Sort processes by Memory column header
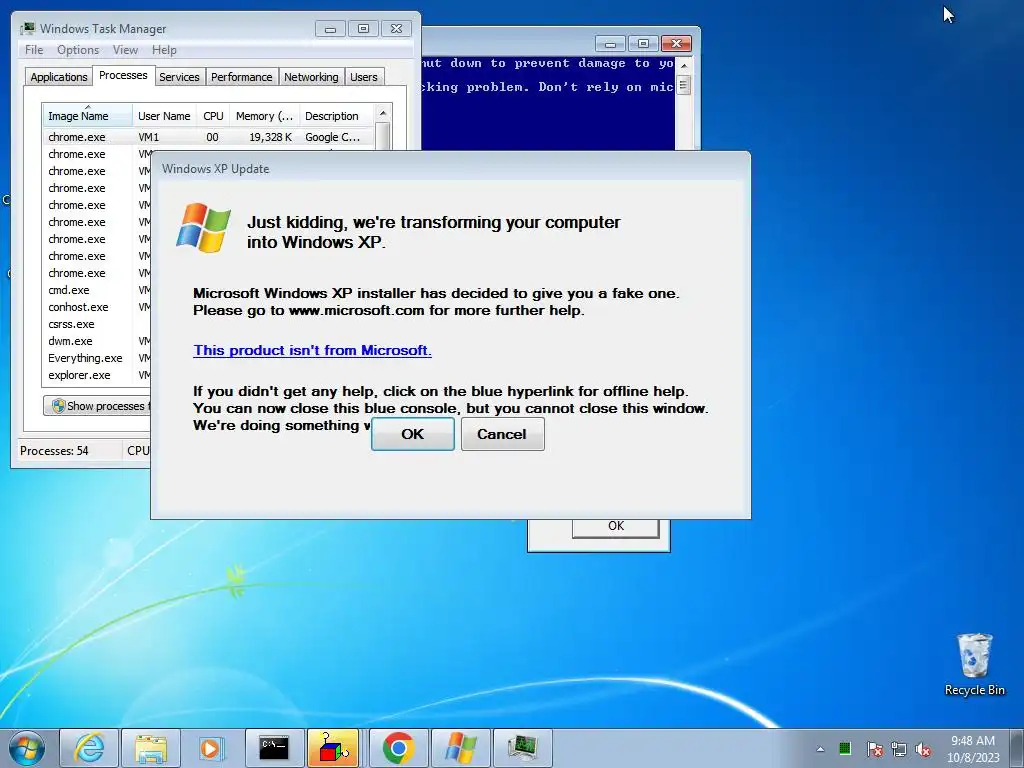The height and width of the screenshot is (768, 1024). (264, 116)
